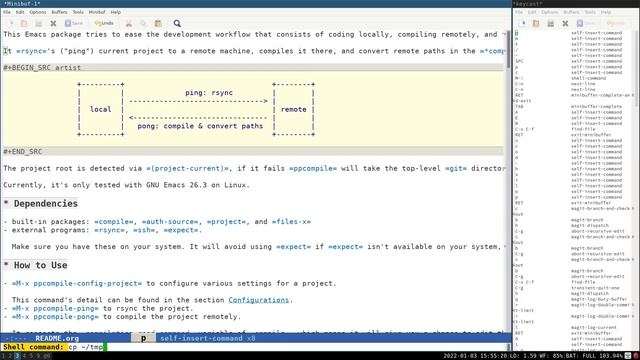
Task: Click 'ping: rsync' label in diagram
Action: 209,93
